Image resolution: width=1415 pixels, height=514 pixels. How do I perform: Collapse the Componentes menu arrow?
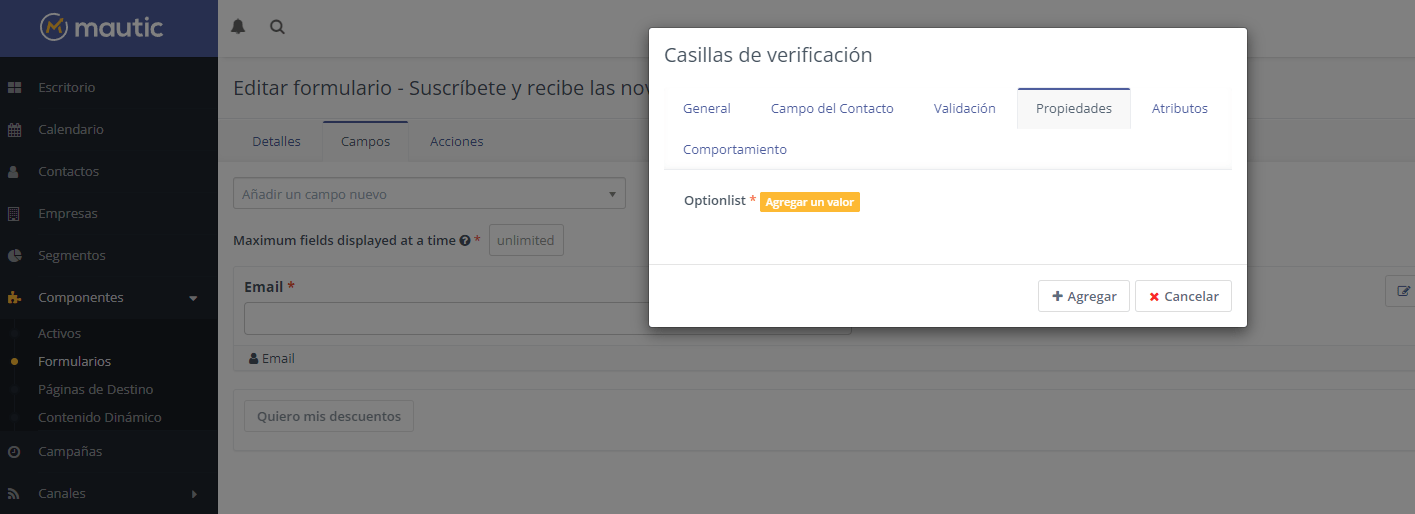pos(194,298)
